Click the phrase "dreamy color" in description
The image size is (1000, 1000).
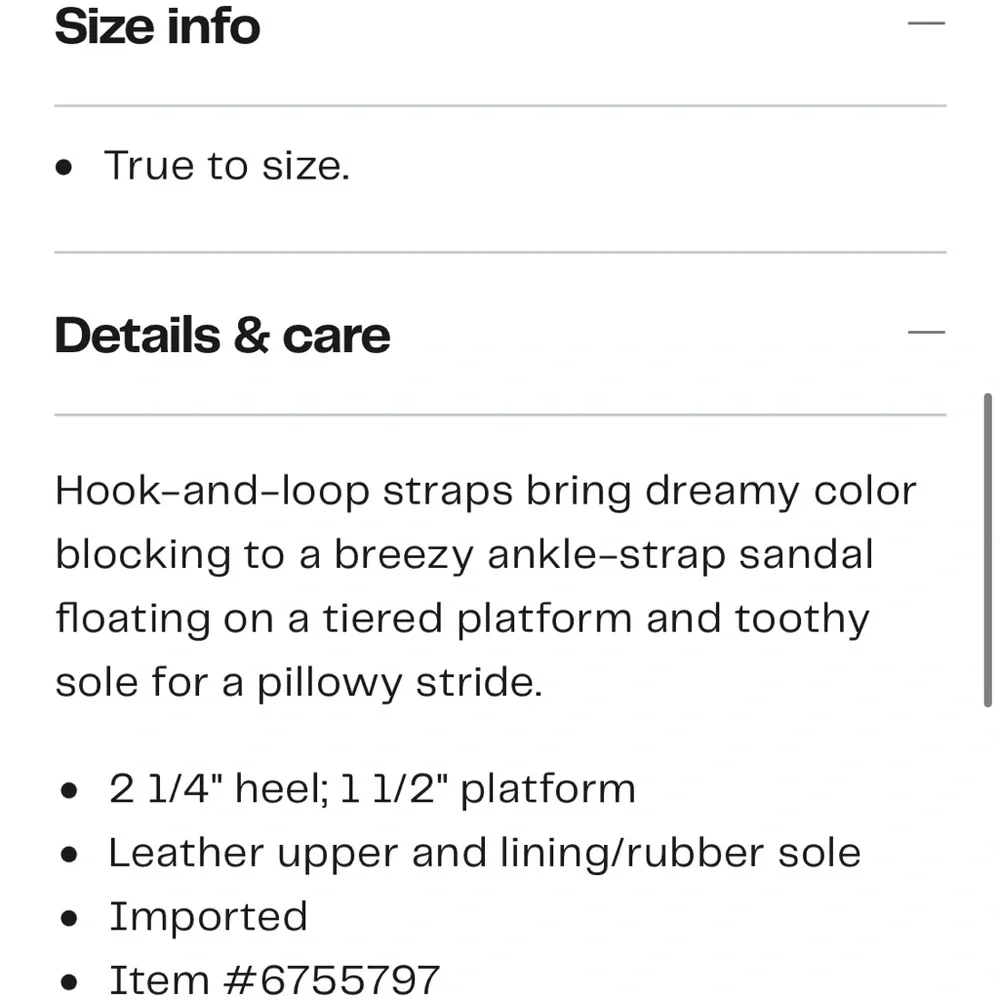[780, 491]
